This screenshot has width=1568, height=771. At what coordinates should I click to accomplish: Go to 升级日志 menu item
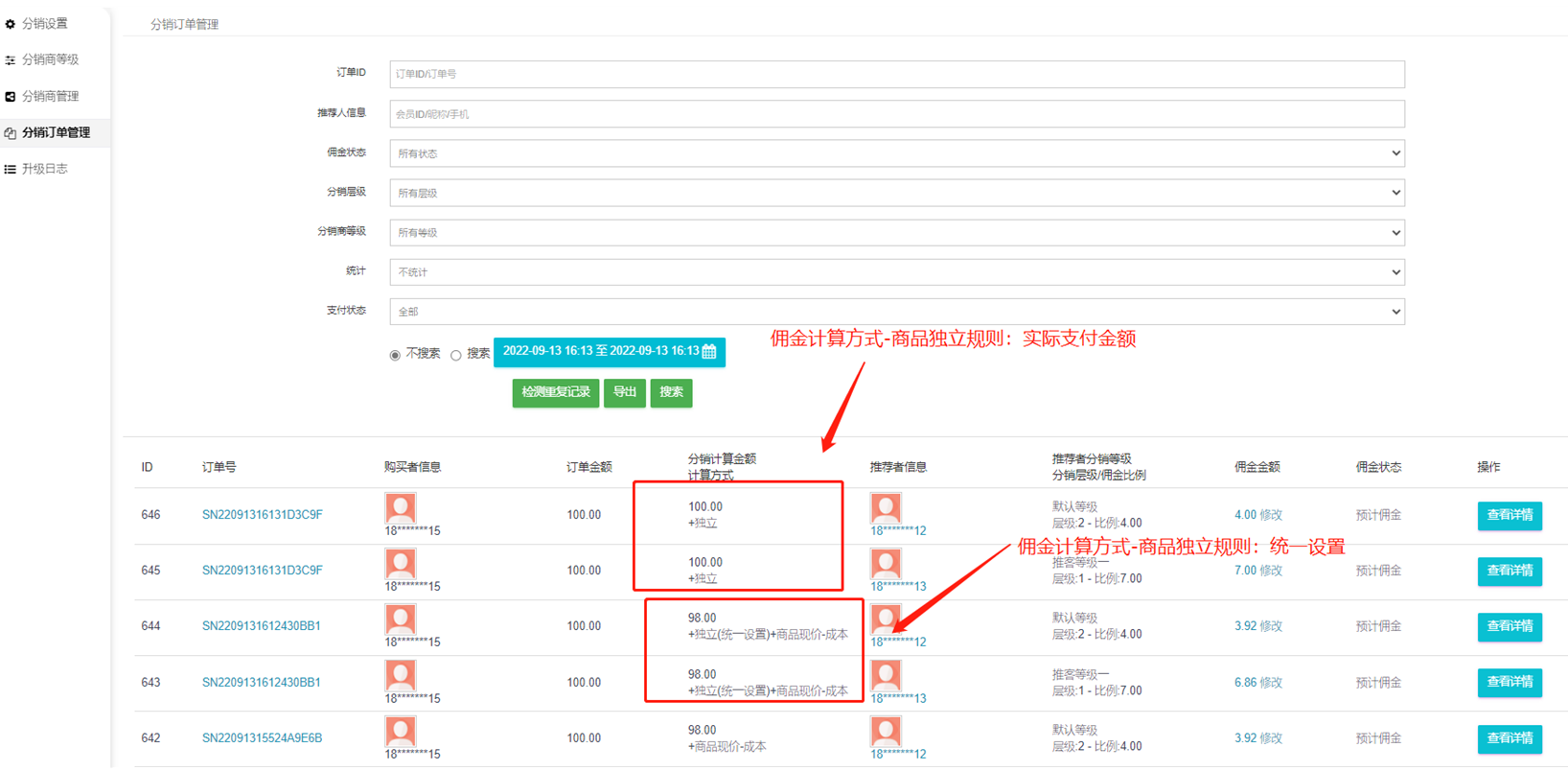[45, 169]
